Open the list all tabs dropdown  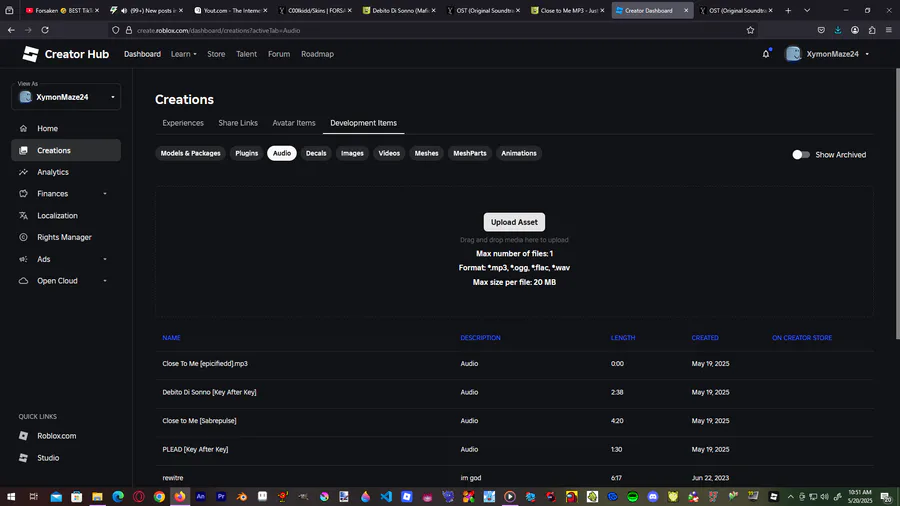(x=807, y=10)
